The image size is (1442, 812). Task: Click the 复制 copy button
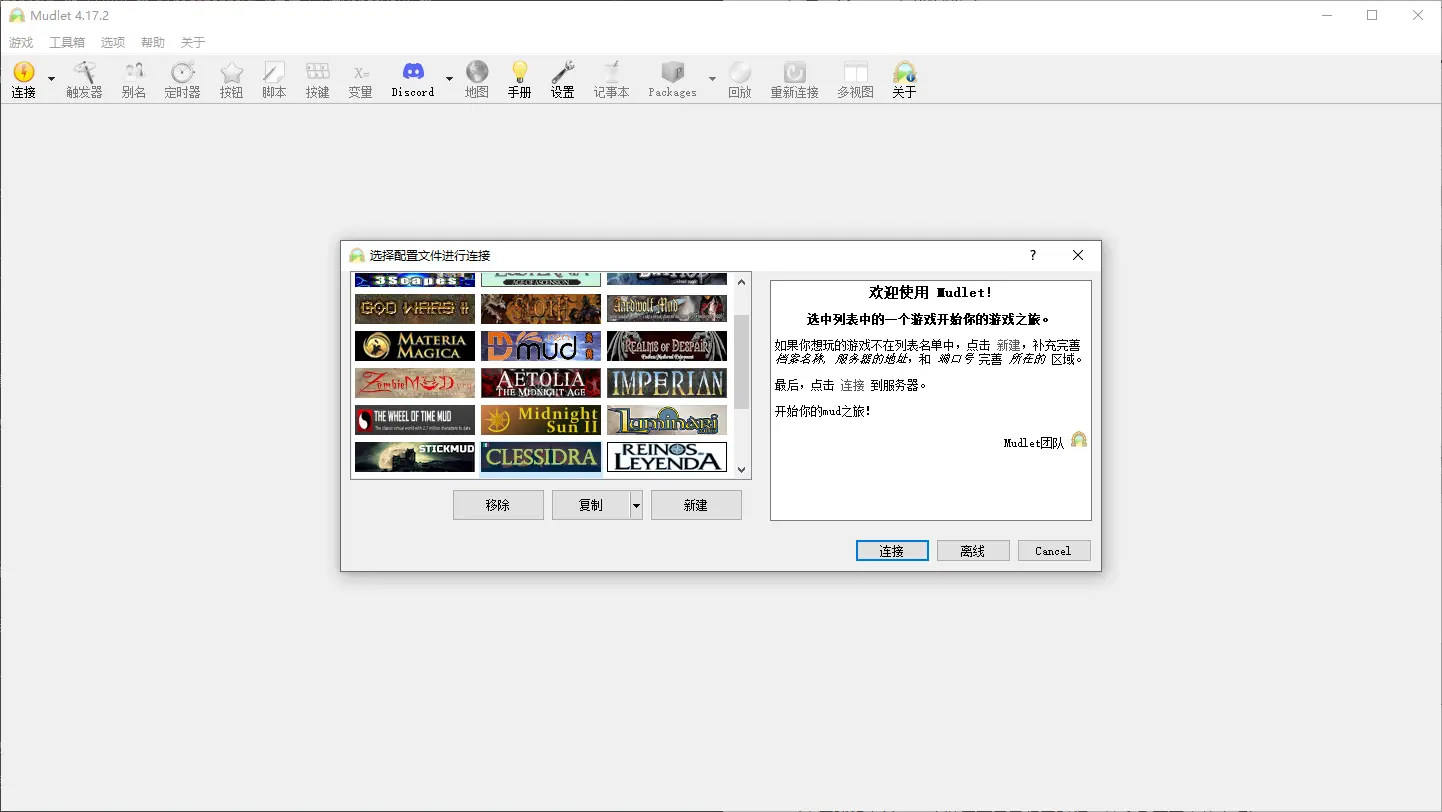591,505
